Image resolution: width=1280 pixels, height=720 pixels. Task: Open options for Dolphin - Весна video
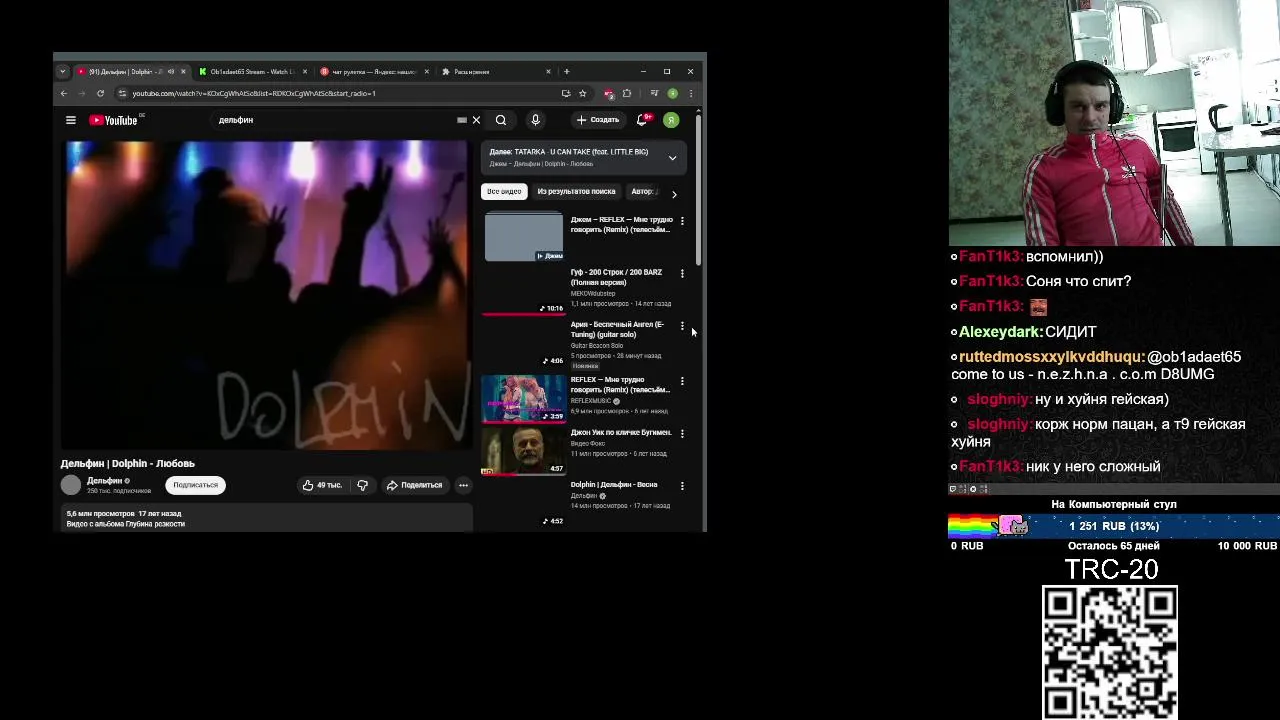point(682,485)
